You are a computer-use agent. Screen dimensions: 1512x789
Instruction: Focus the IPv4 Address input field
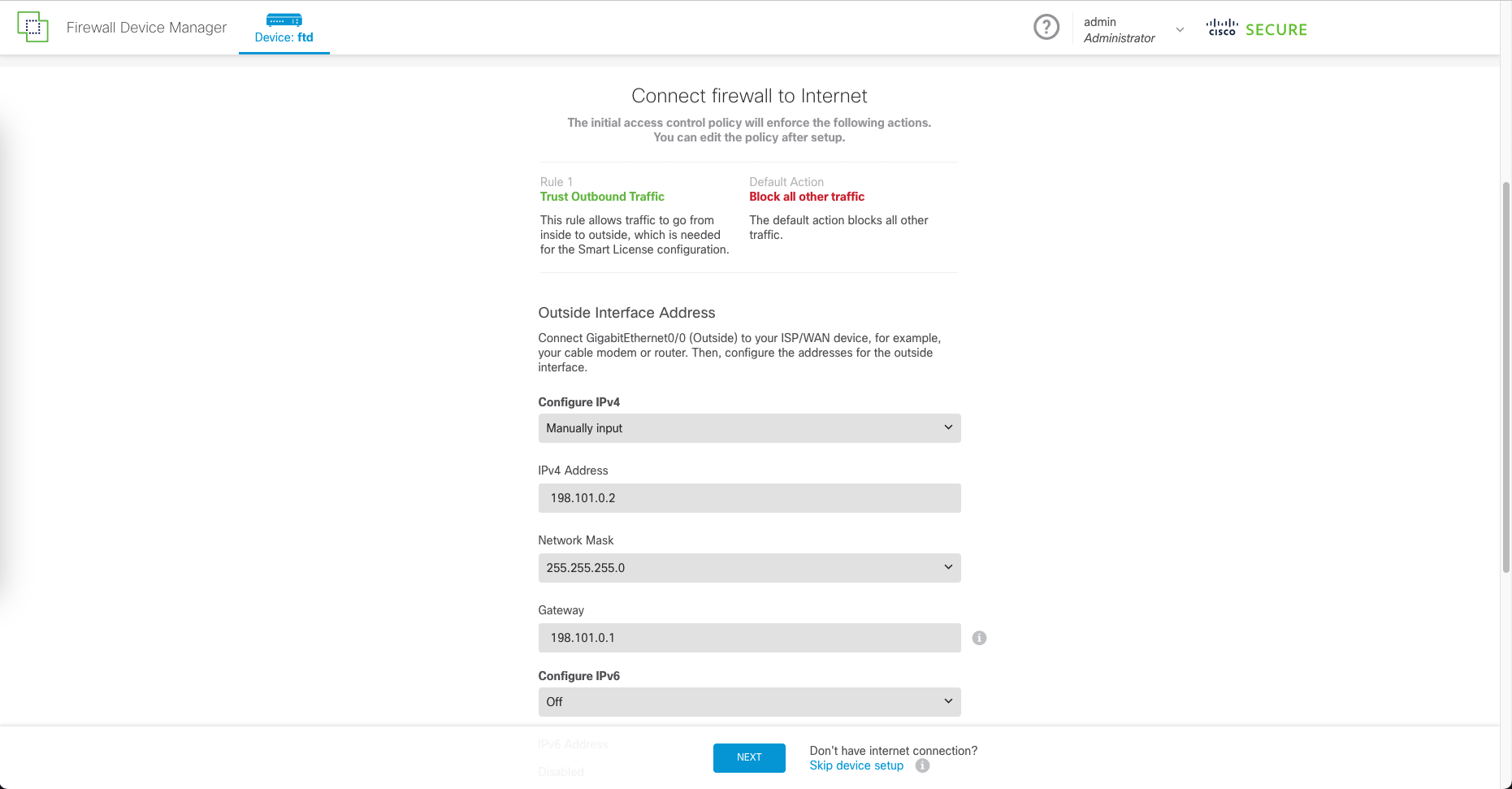748,498
